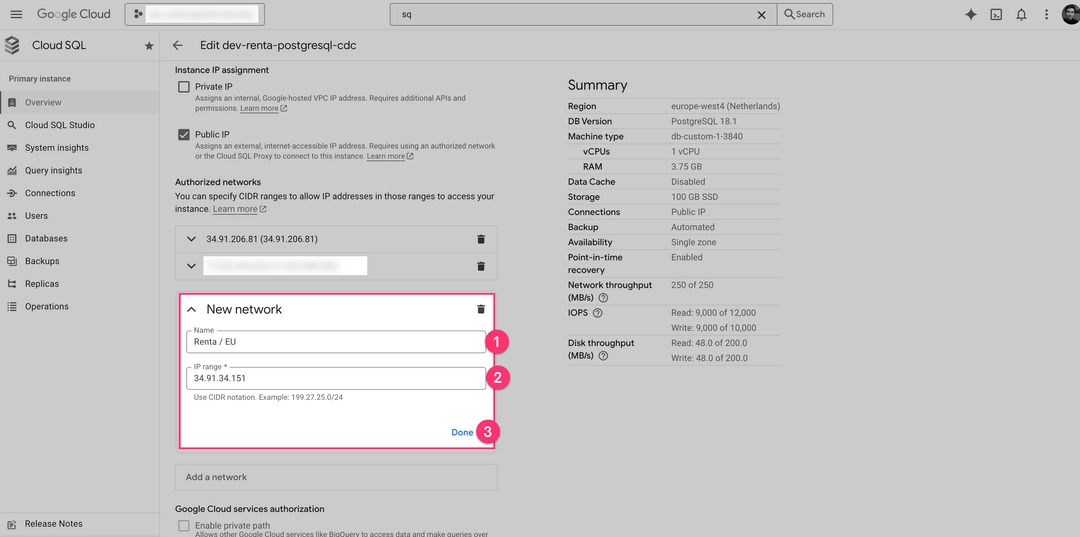
Task: Clear the search box with X
Action: pos(761,14)
